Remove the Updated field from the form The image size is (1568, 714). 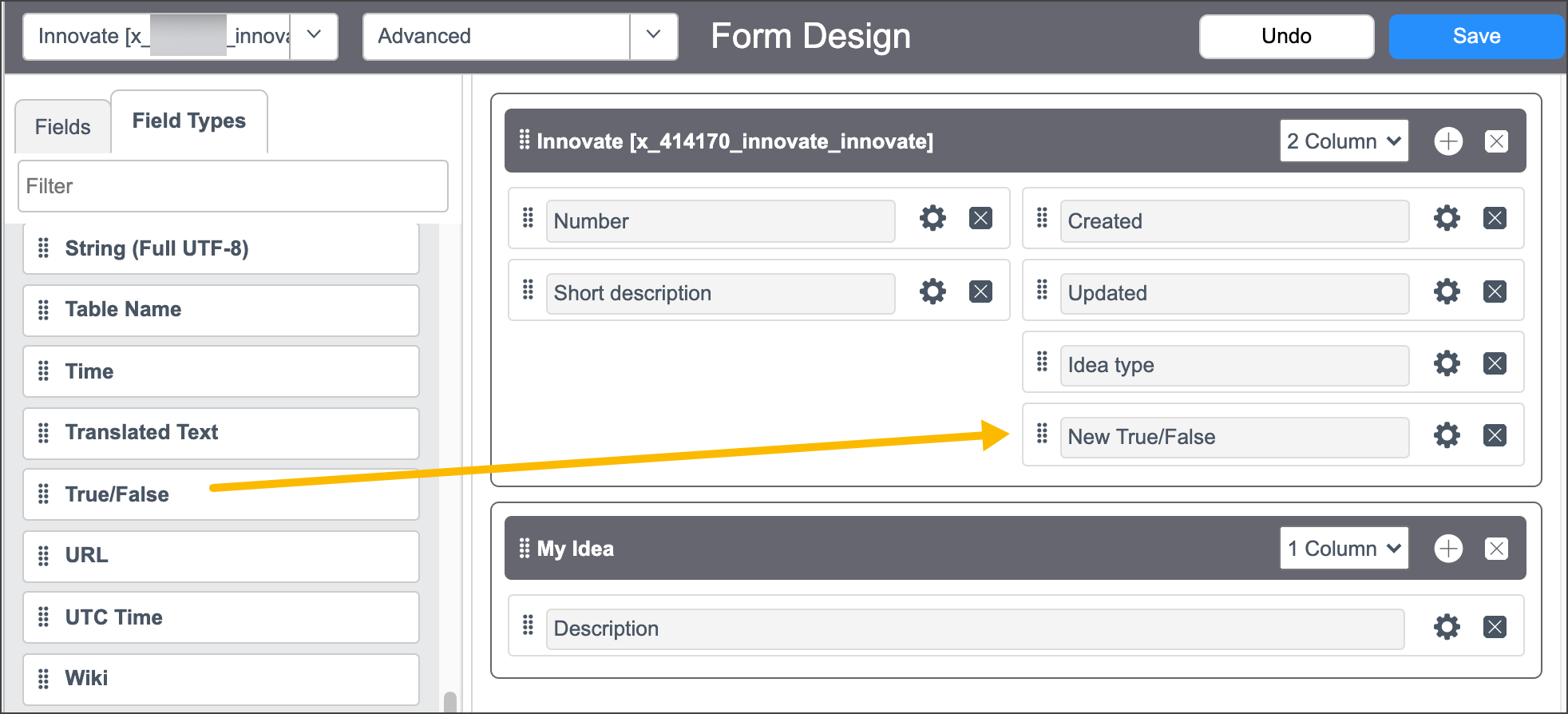click(1495, 292)
